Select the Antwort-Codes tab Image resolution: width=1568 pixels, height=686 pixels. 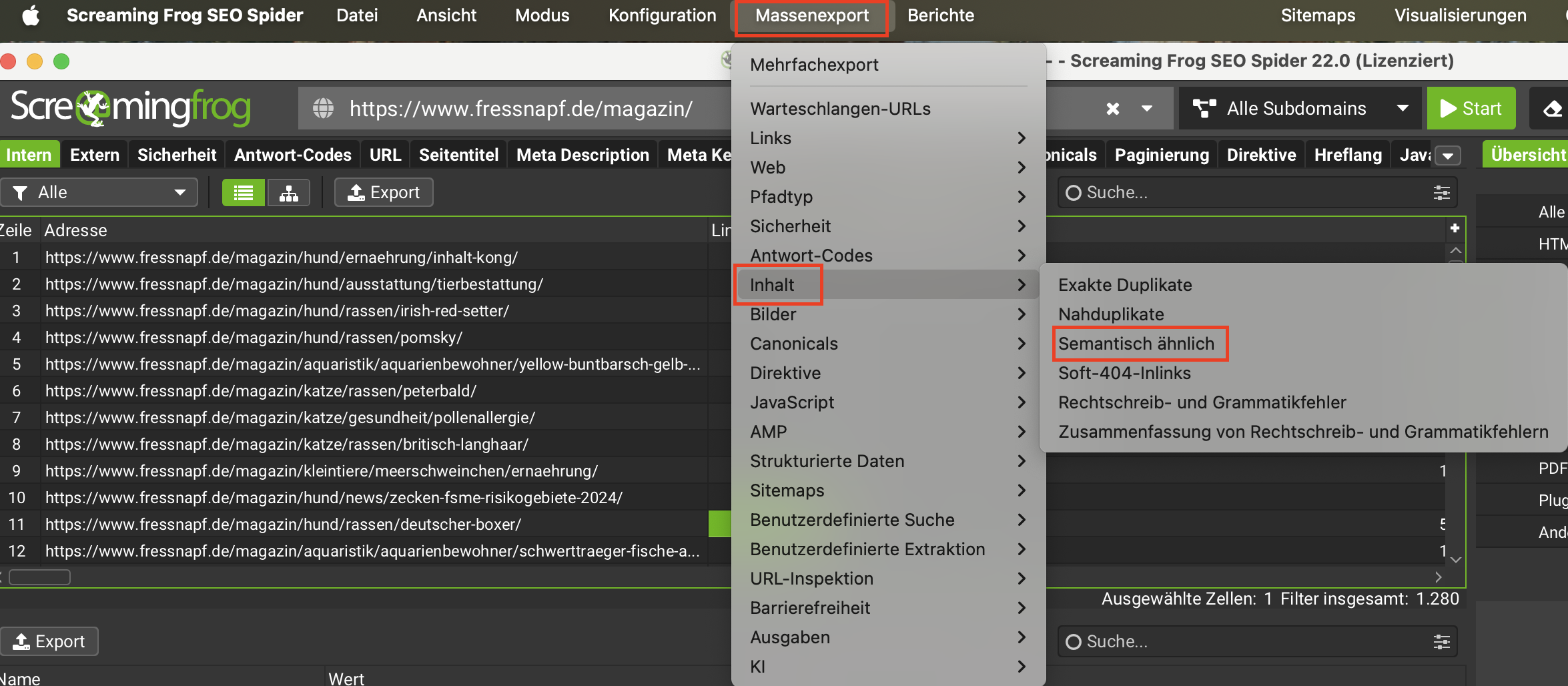coord(292,155)
